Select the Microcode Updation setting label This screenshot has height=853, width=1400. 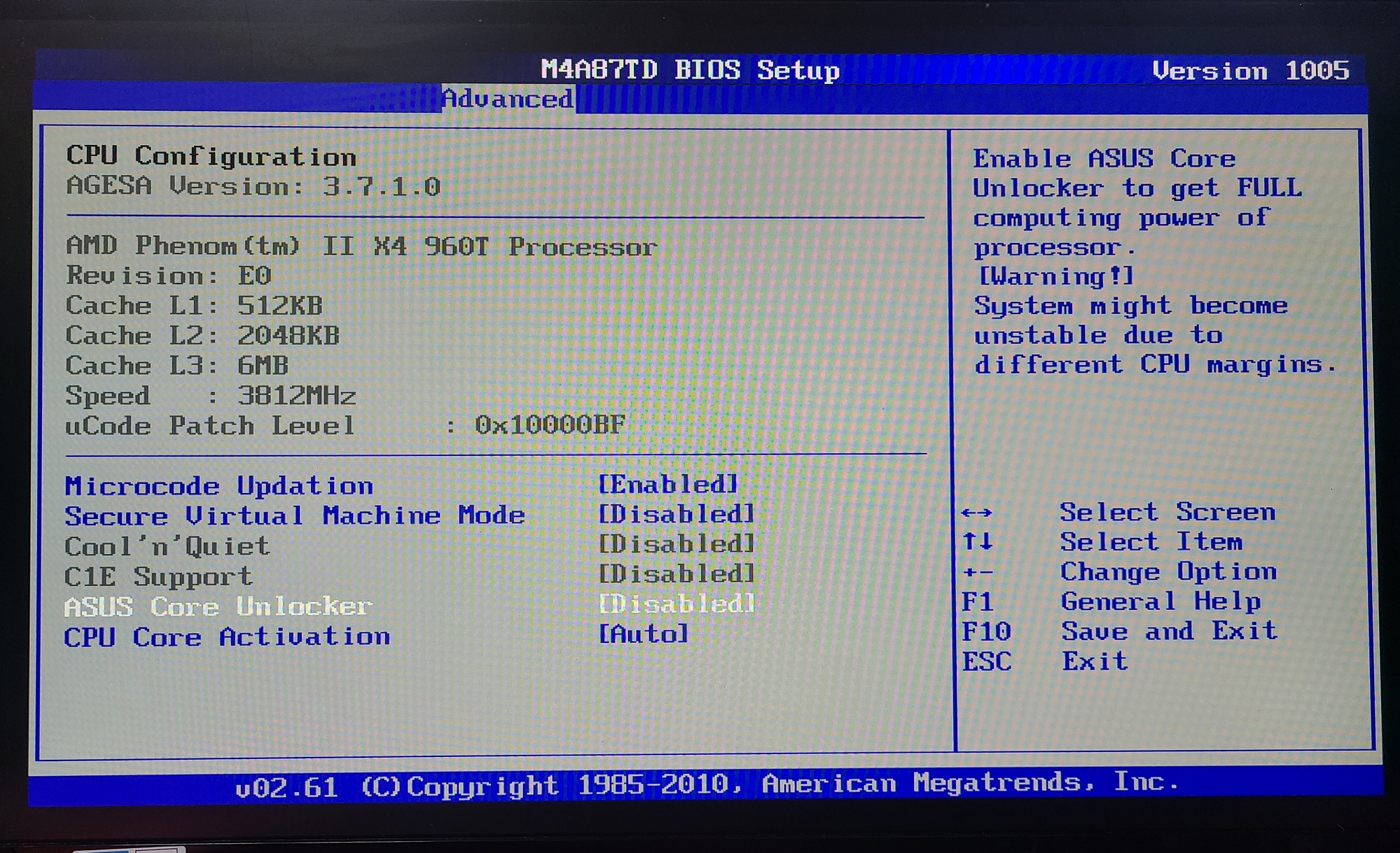coord(219,486)
